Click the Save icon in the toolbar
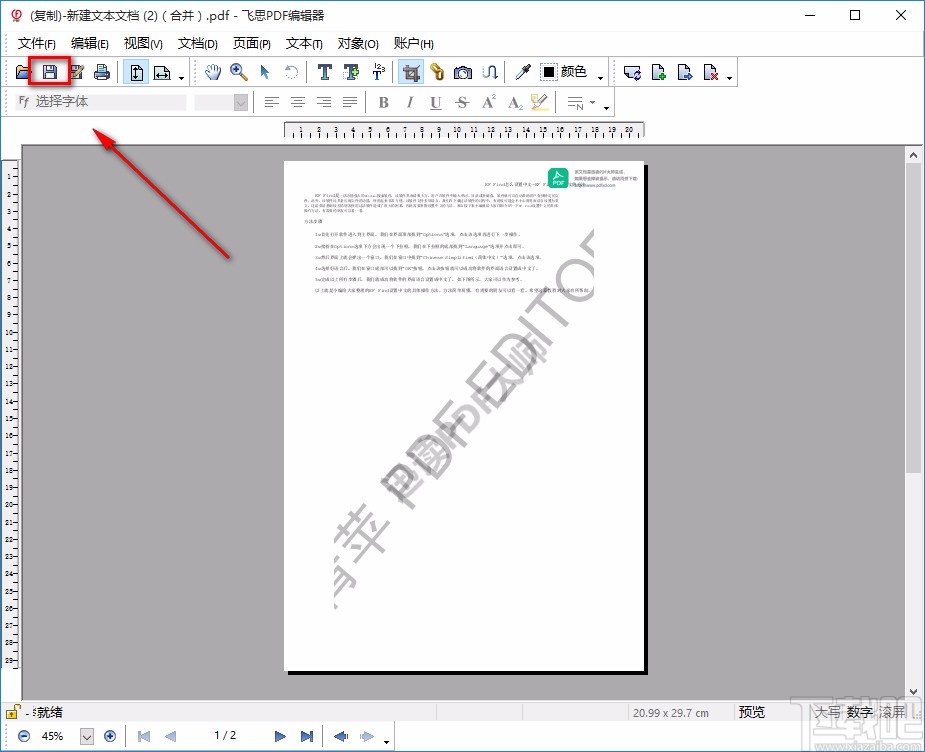Viewport: 925px width, 752px height. pos(49,71)
